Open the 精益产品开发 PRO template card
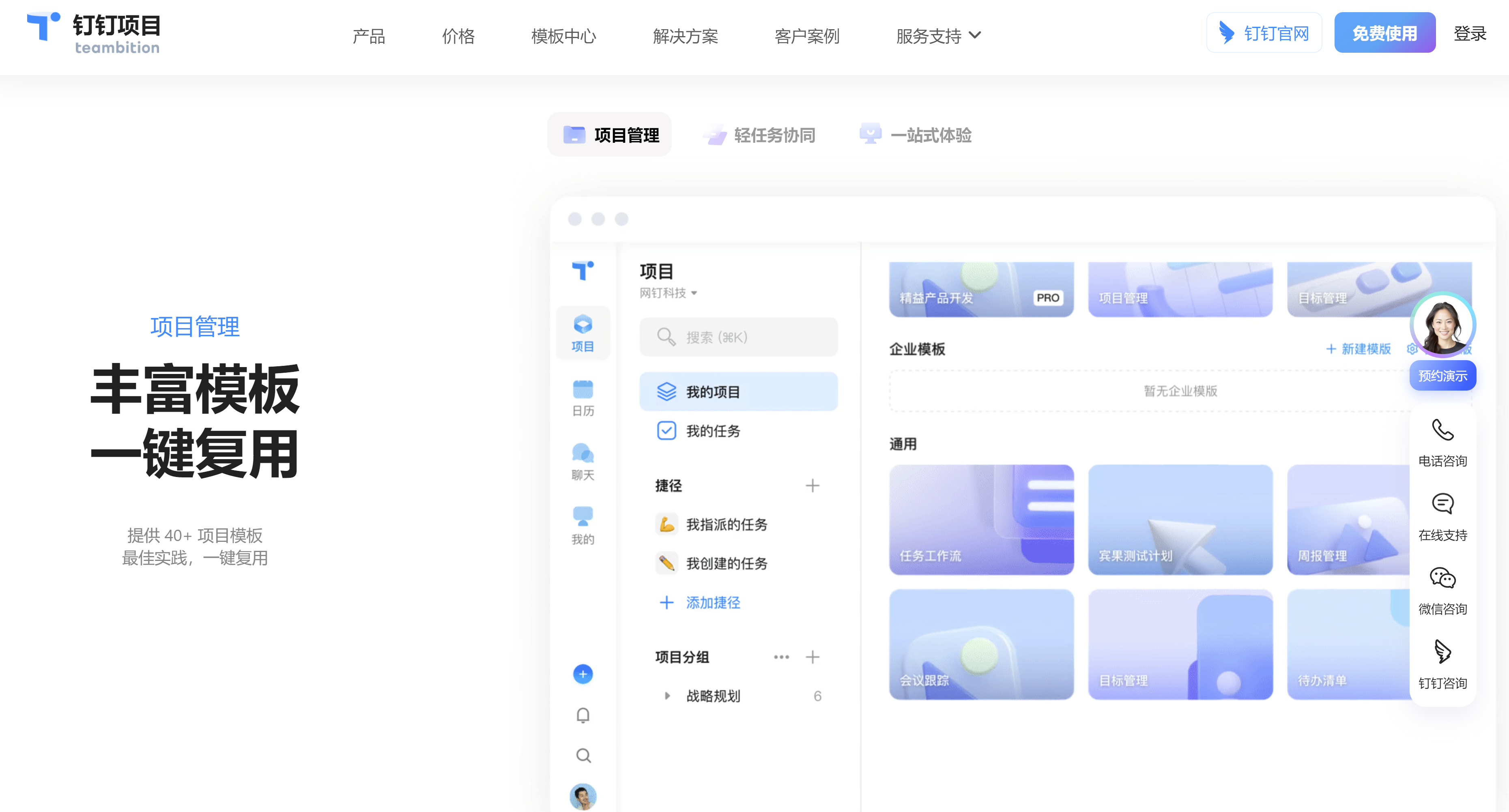The width and height of the screenshot is (1509, 812). 981,290
